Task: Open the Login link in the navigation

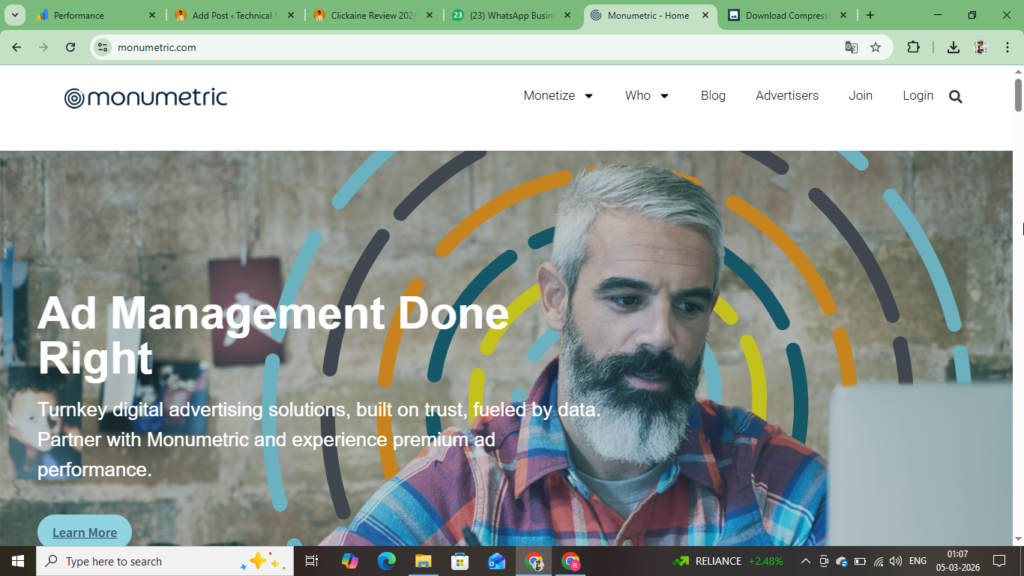Action: click(x=917, y=96)
